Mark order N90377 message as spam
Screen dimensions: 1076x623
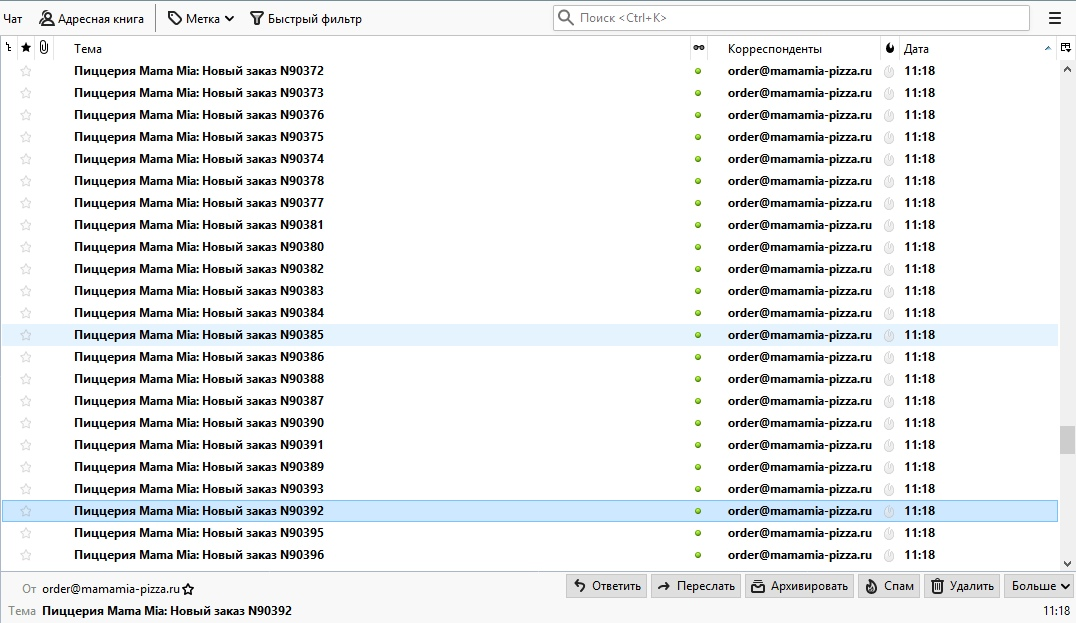coord(889,204)
